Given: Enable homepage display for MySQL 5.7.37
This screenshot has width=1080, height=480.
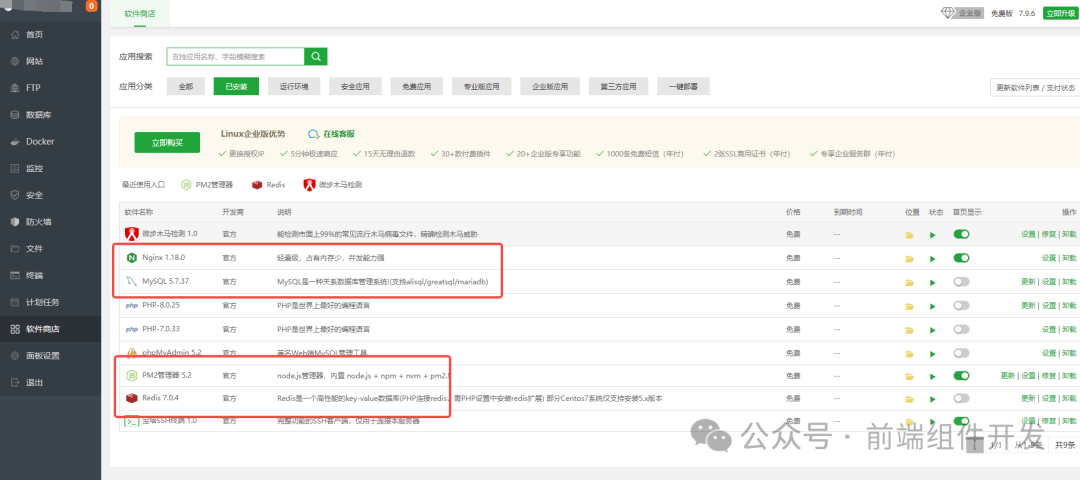Looking at the screenshot, I should 961,282.
